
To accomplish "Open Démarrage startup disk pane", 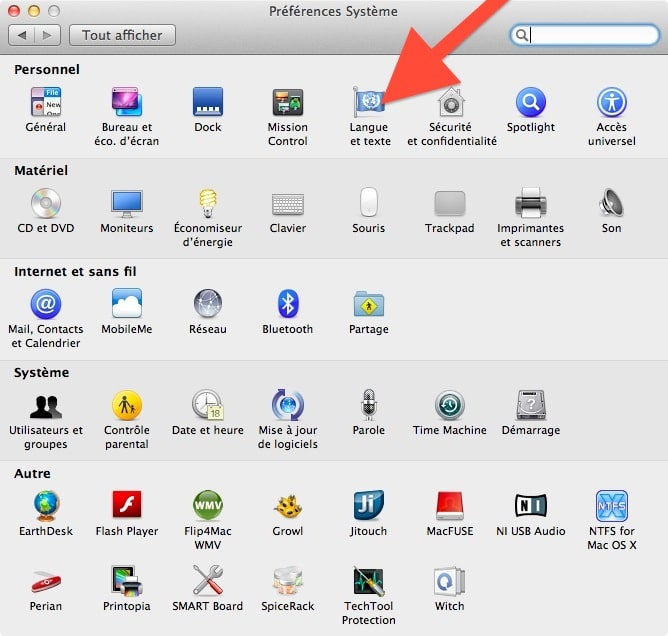I will [x=531, y=405].
